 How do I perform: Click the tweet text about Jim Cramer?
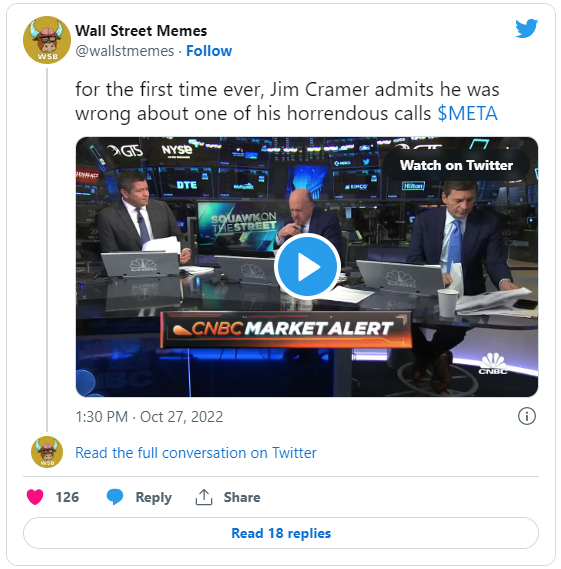point(287,101)
